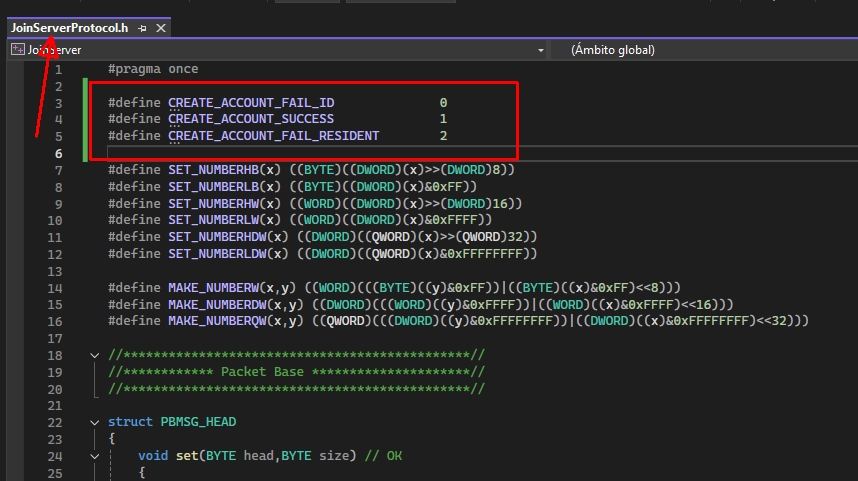The height and width of the screenshot is (481, 858).
Task: Click the SET_NUMBERLDW macro name
Action: coord(217,253)
